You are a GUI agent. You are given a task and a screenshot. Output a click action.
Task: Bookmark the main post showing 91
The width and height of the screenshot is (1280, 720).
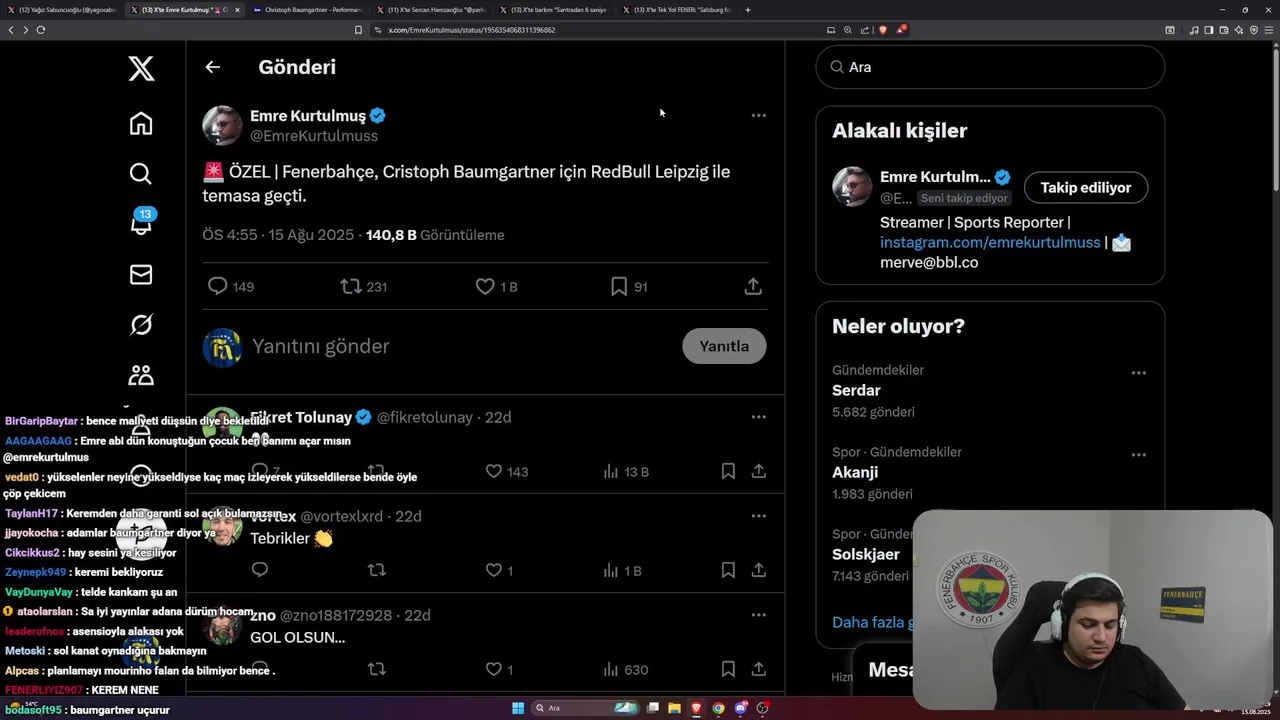click(629, 286)
